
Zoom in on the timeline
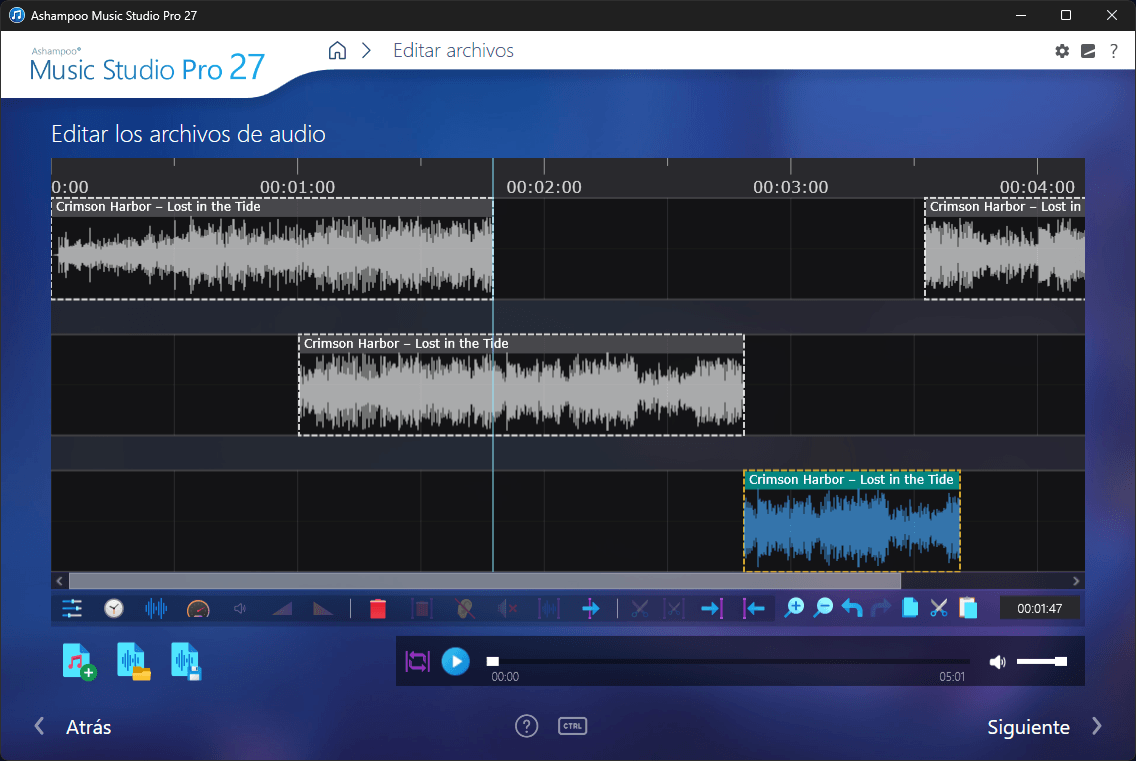[x=794, y=608]
